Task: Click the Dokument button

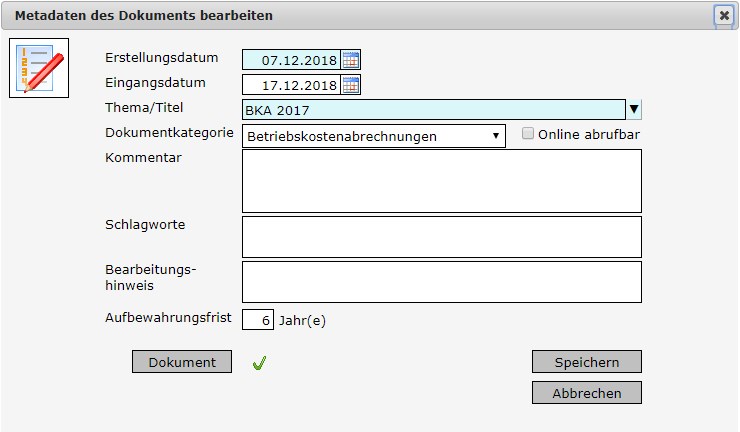Action: click(x=182, y=362)
